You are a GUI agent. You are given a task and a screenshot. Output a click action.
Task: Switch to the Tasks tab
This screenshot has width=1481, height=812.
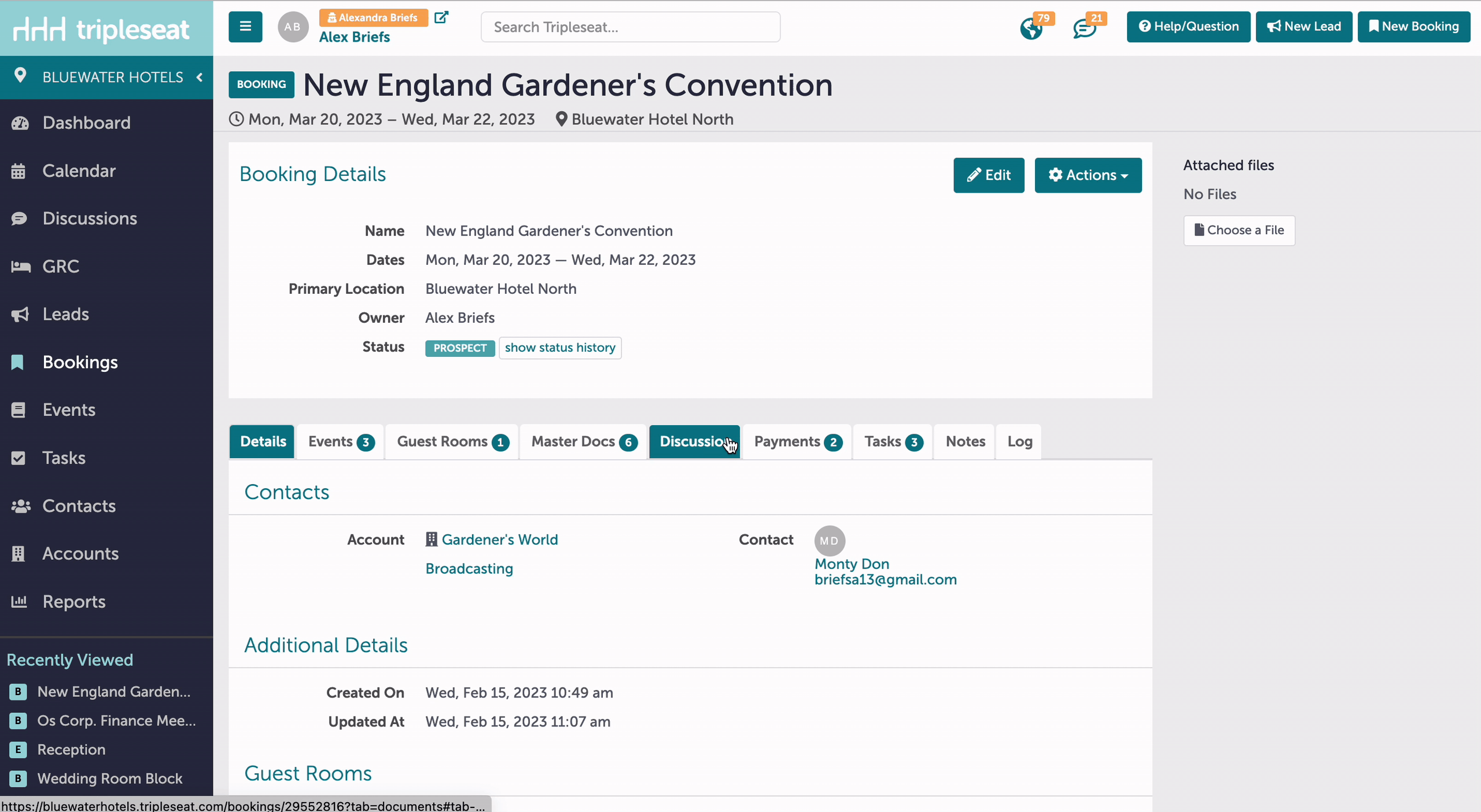click(893, 442)
